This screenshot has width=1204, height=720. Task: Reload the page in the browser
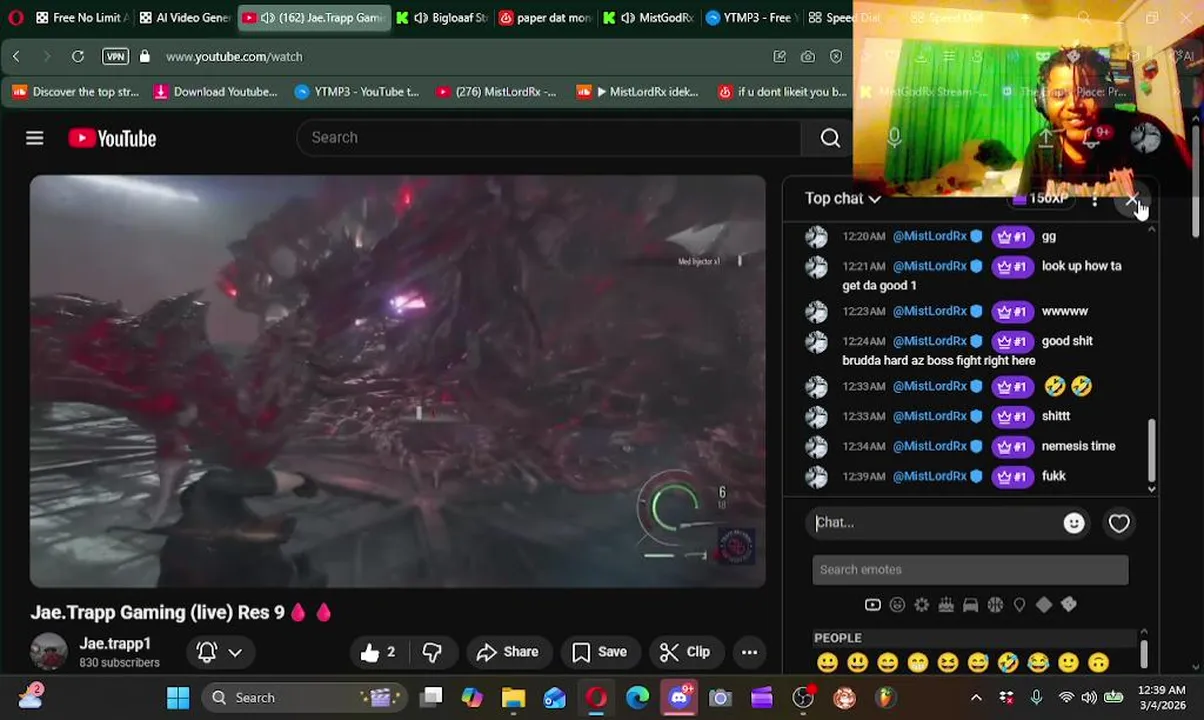tap(77, 57)
